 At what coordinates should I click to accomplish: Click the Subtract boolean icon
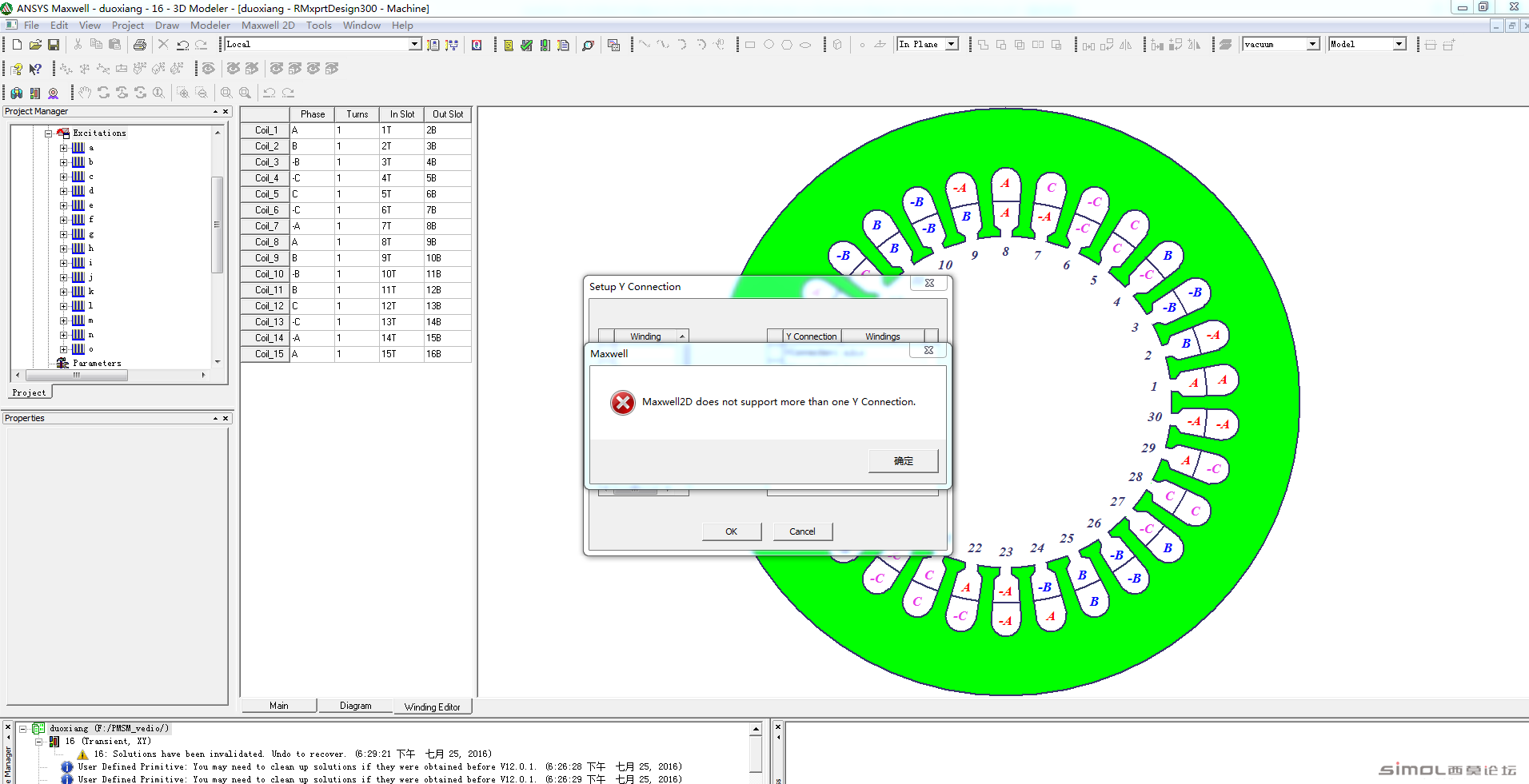(1001, 45)
